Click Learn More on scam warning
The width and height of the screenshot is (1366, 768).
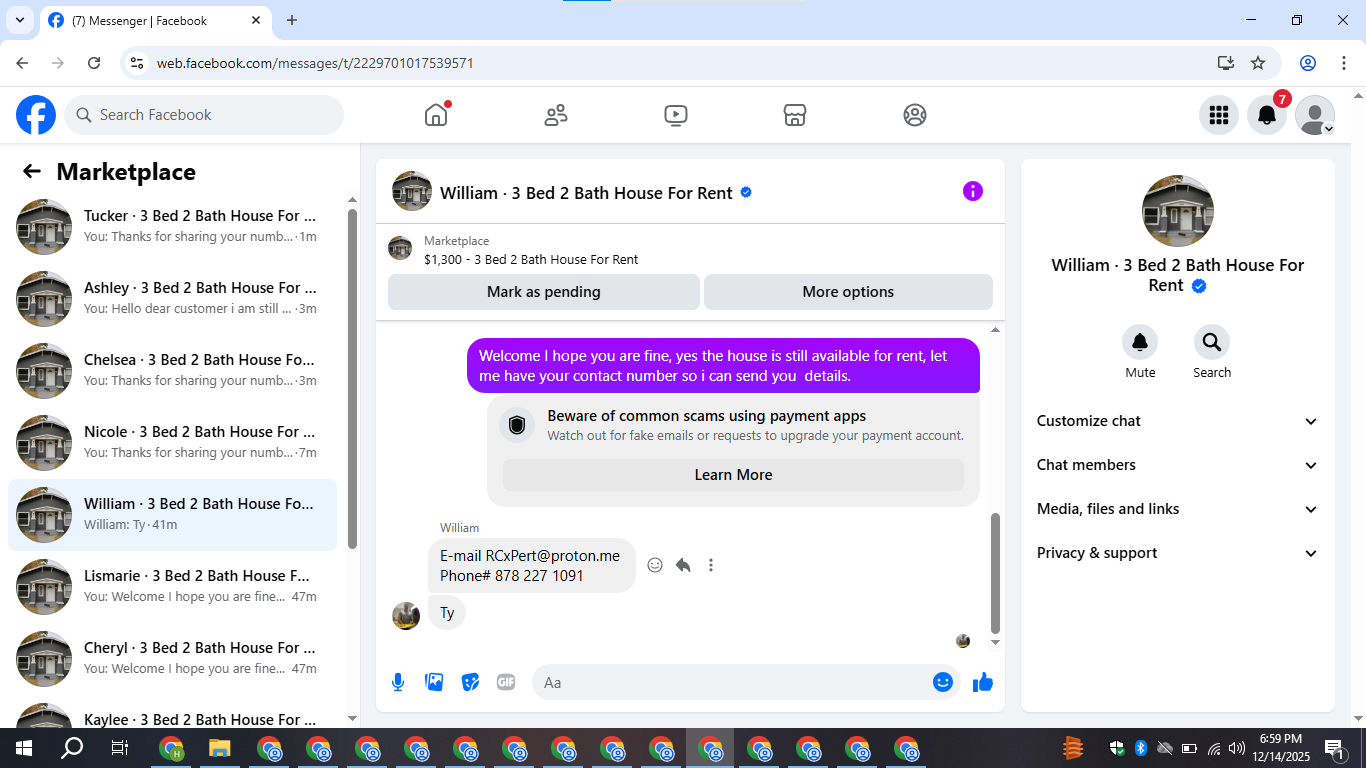733,475
